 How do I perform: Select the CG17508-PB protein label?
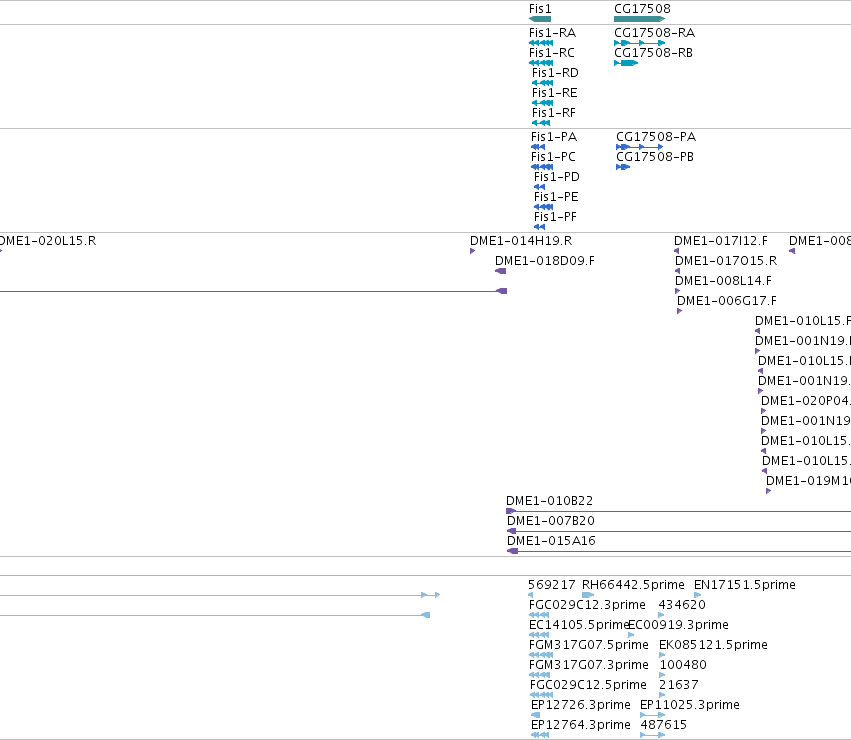[x=655, y=157]
